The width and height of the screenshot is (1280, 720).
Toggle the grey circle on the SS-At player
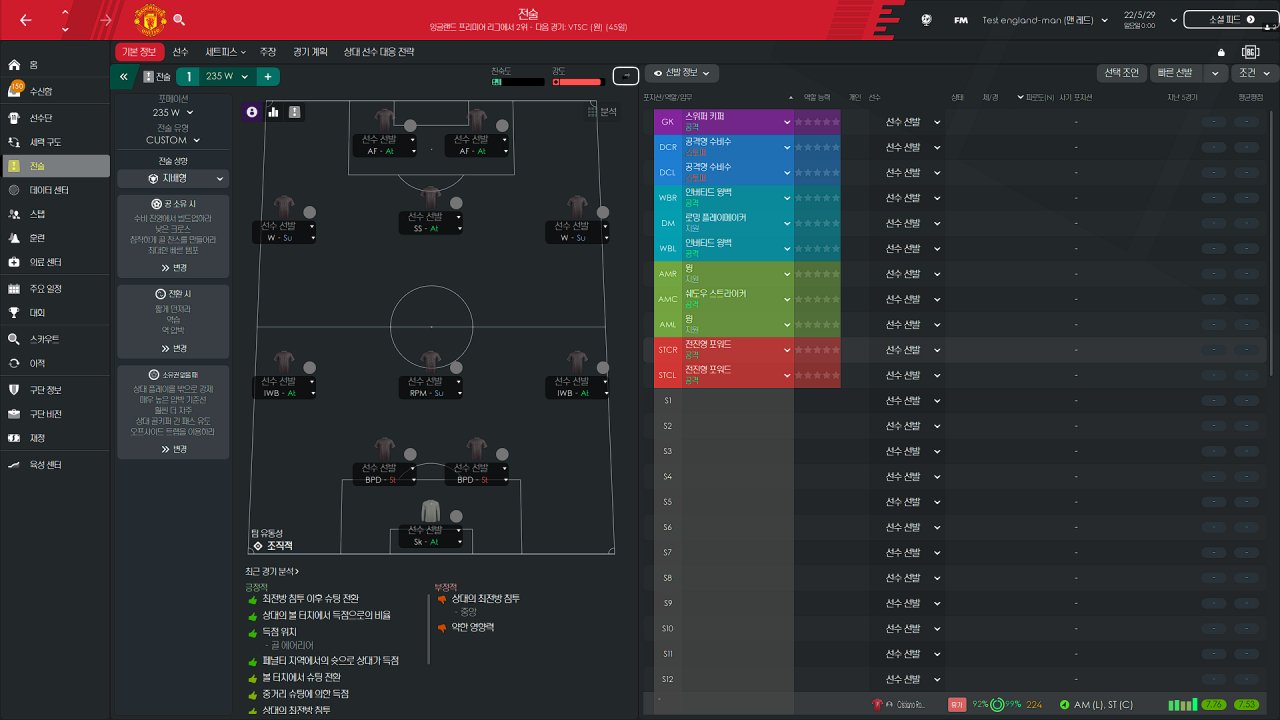(456, 203)
